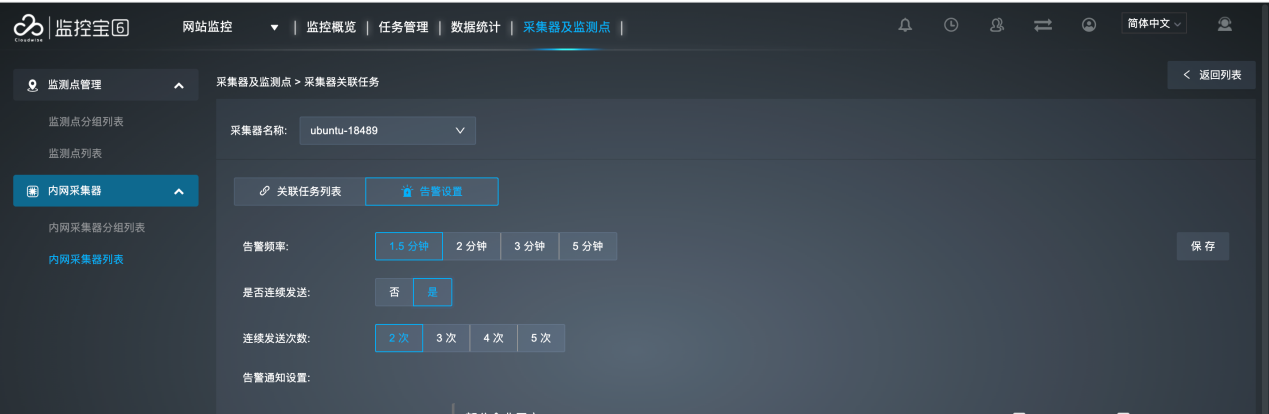The image size is (1269, 414).
Task: Click the switch arrows icon
Action: (x=1043, y=26)
